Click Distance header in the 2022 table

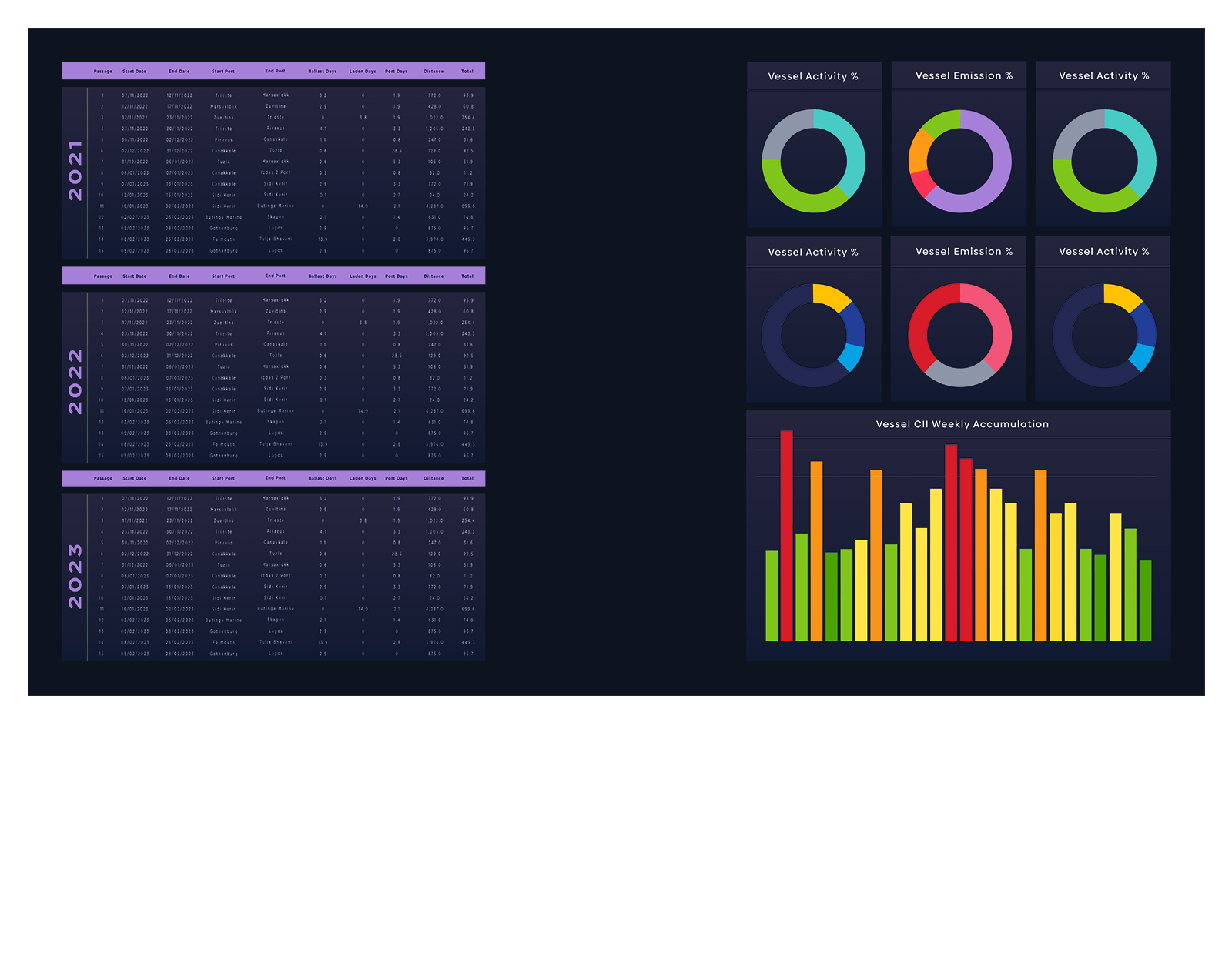[434, 276]
